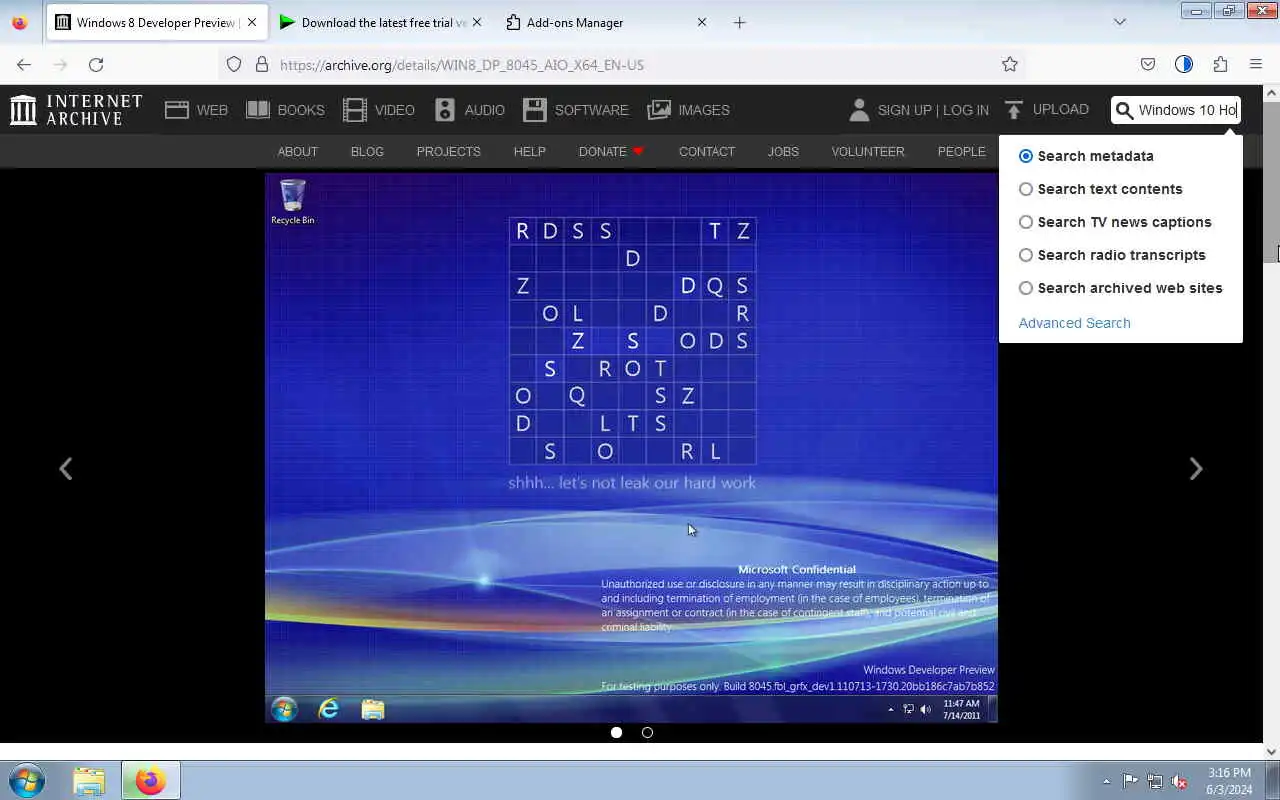Click the Internet Archive logo

[76, 110]
